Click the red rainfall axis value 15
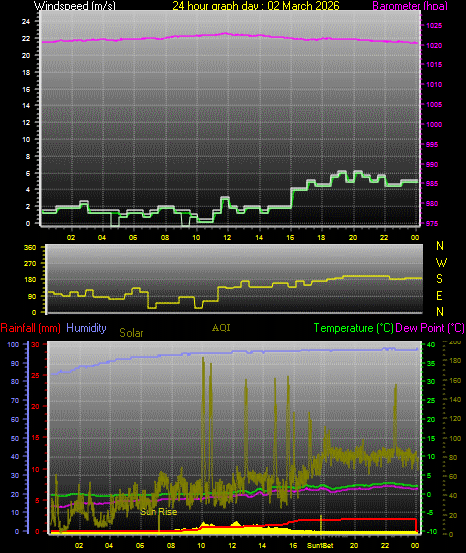466x553 pixels. tap(35, 437)
